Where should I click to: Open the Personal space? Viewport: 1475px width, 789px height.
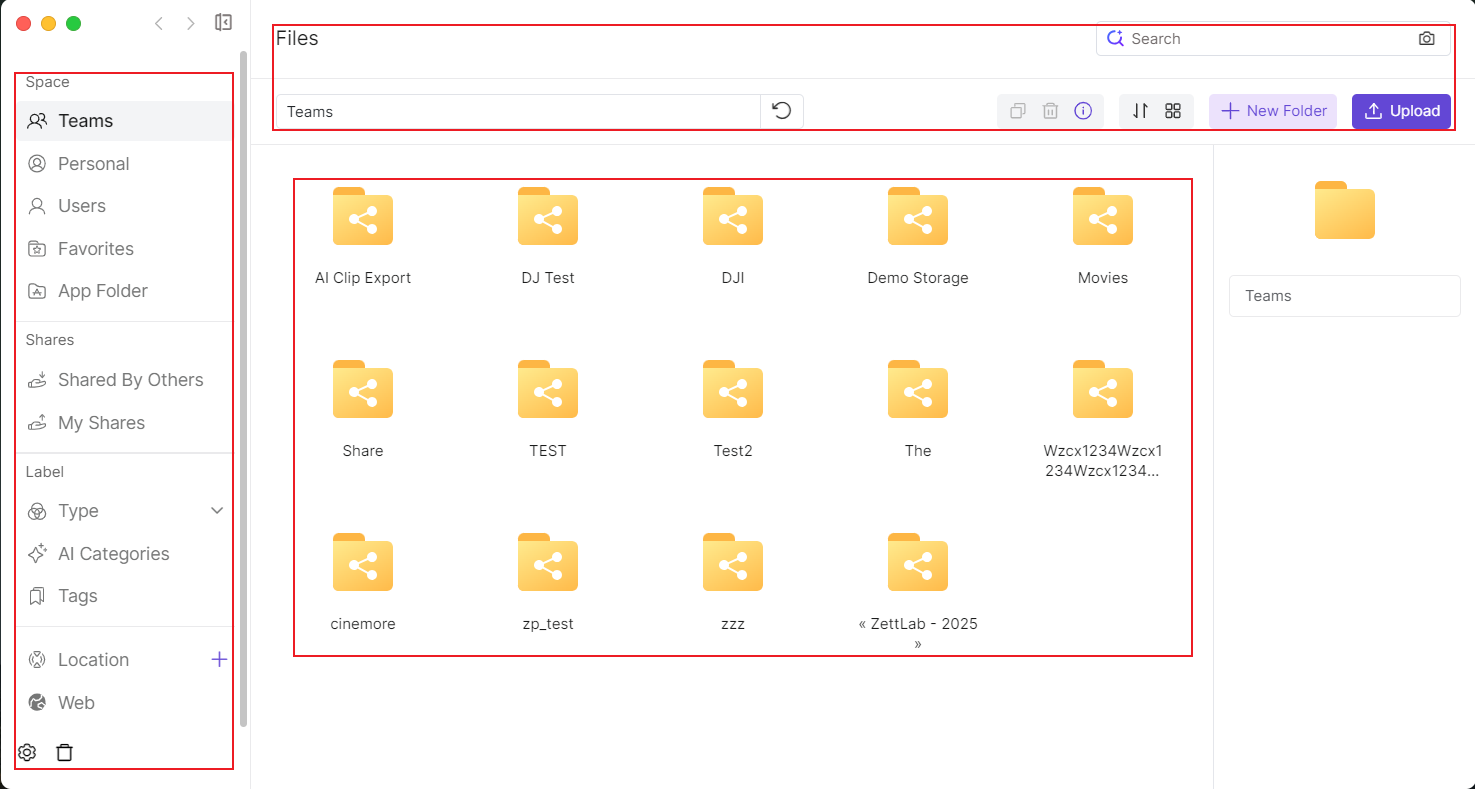tap(93, 164)
